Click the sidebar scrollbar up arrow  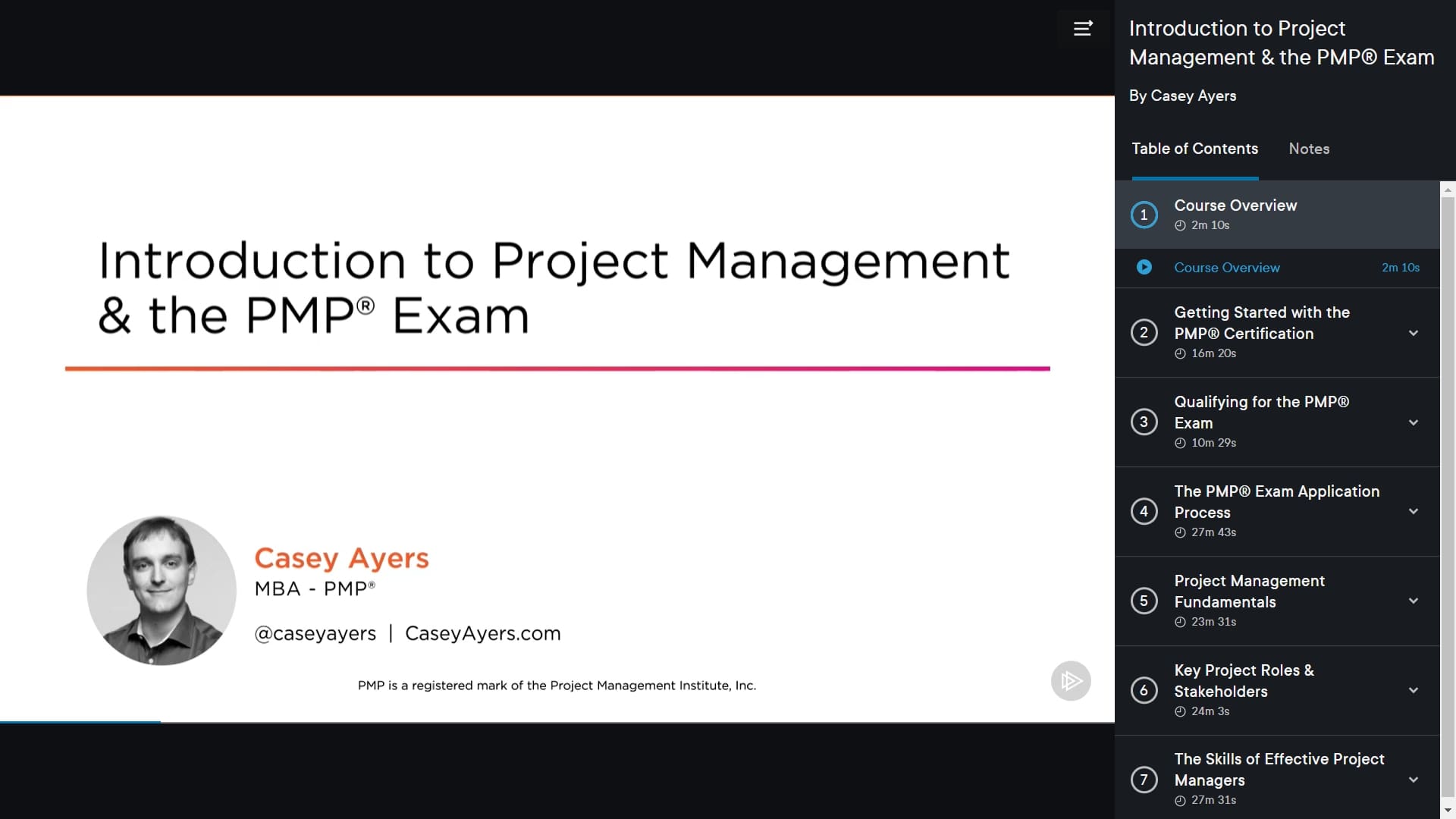click(x=1448, y=189)
